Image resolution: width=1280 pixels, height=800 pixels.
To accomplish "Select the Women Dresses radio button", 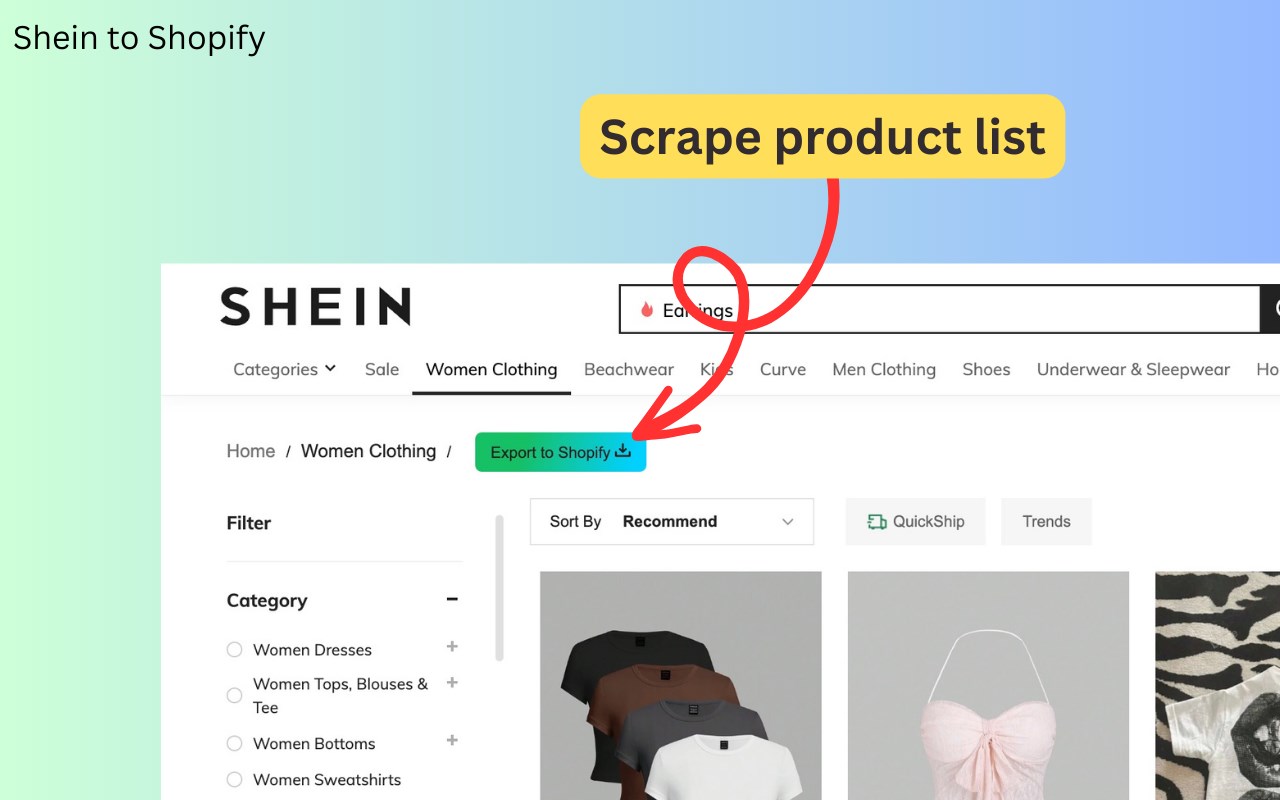I will (235, 650).
